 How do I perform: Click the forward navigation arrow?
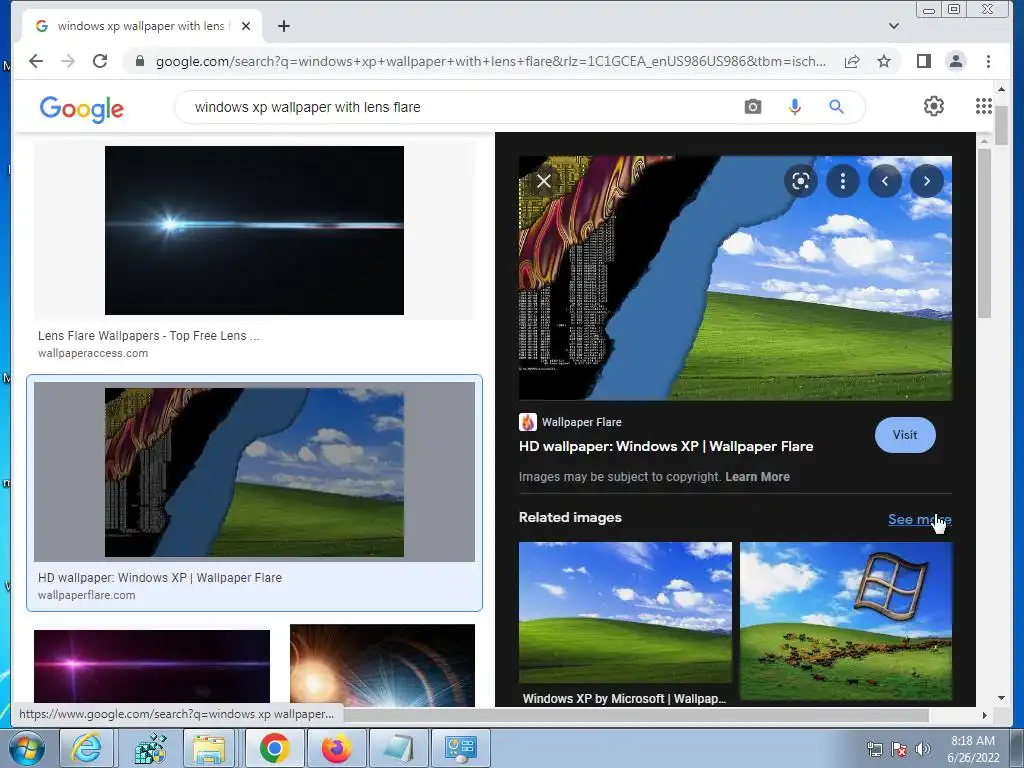pos(68,61)
